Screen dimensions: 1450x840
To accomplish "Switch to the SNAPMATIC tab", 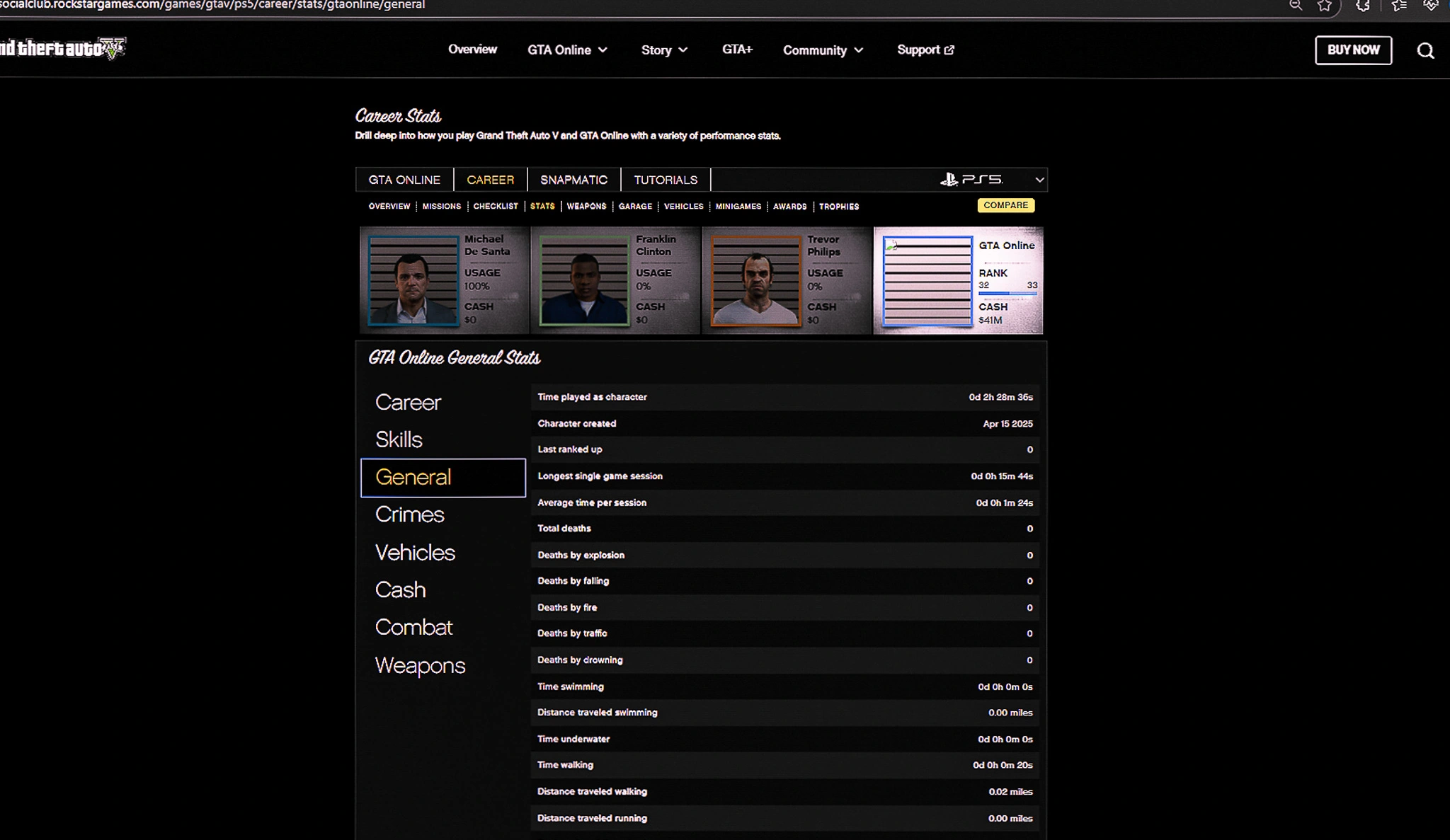I will [x=573, y=180].
